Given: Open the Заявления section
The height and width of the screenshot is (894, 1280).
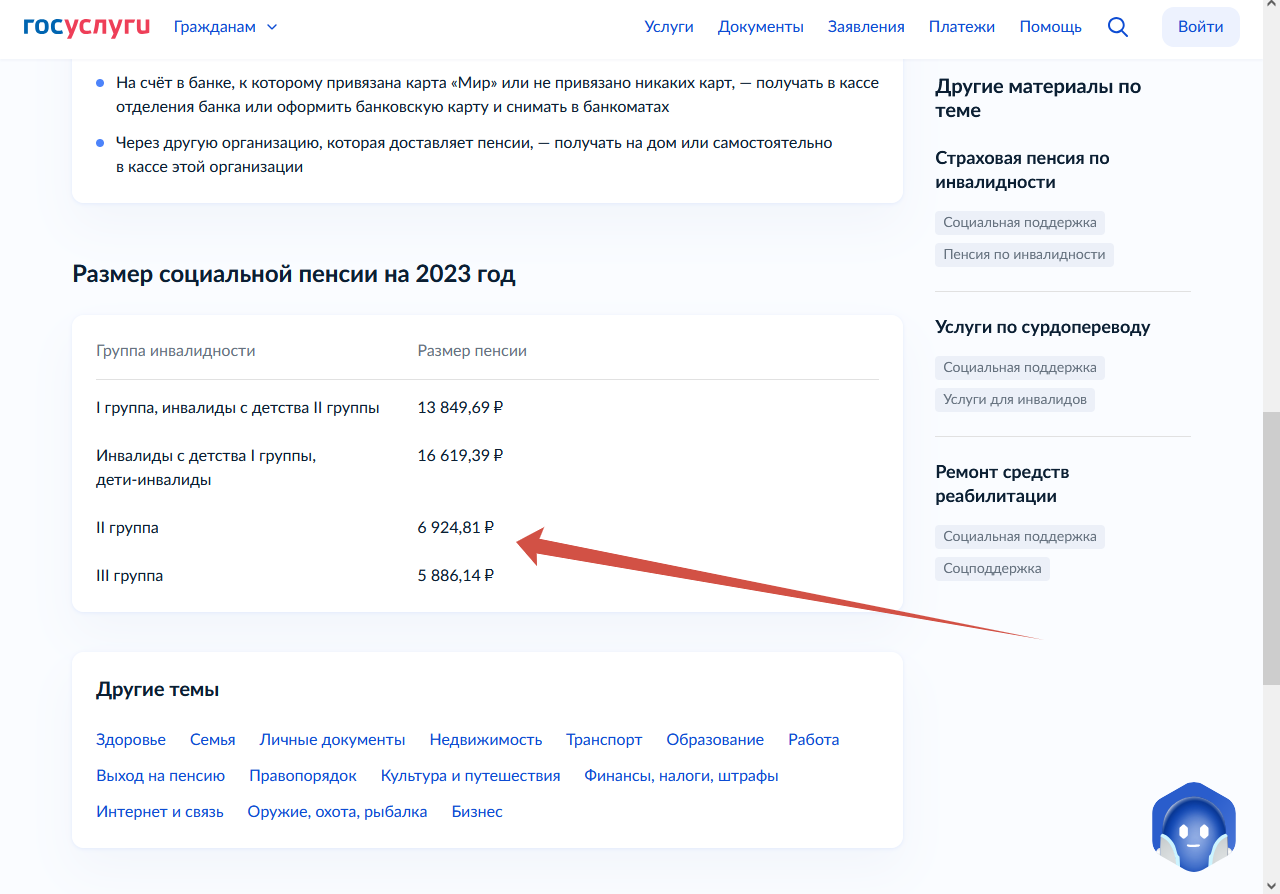Looking at the screenshot, I should 866,27.
